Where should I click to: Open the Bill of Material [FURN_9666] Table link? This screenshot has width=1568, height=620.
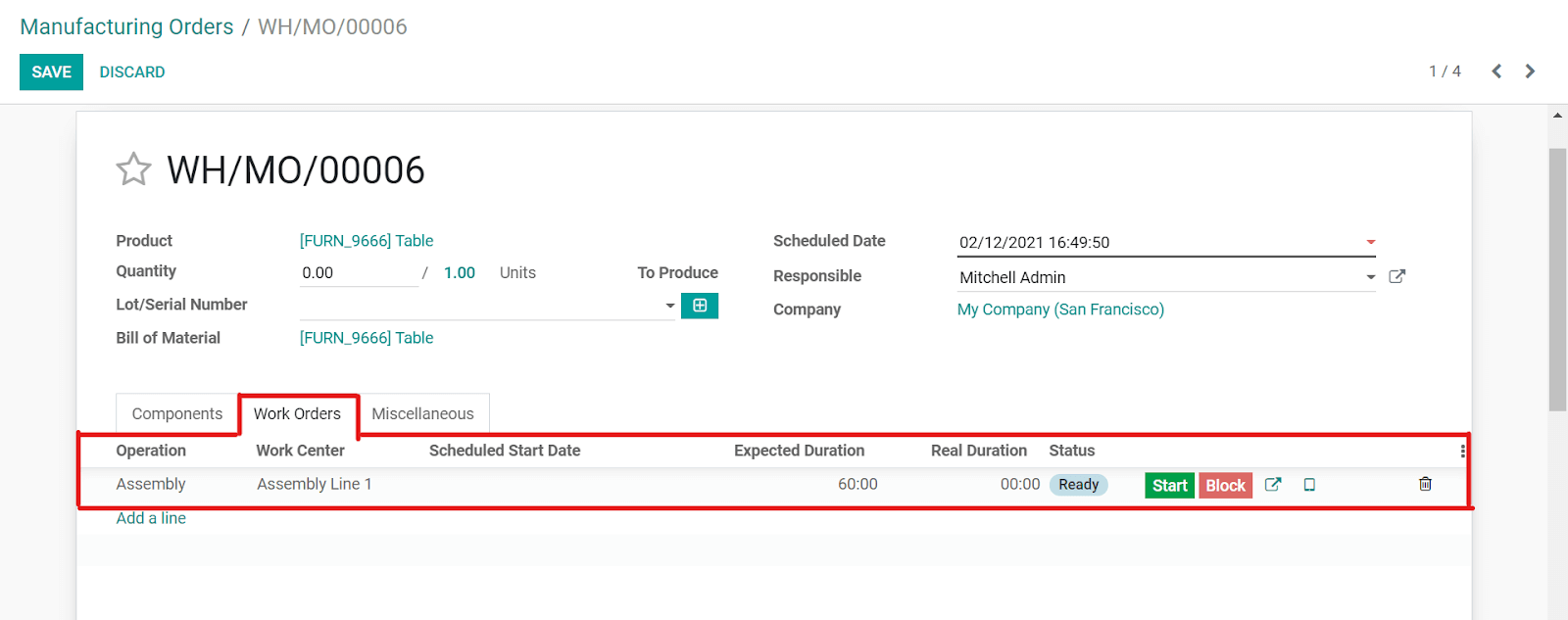(x=367, y=338)
